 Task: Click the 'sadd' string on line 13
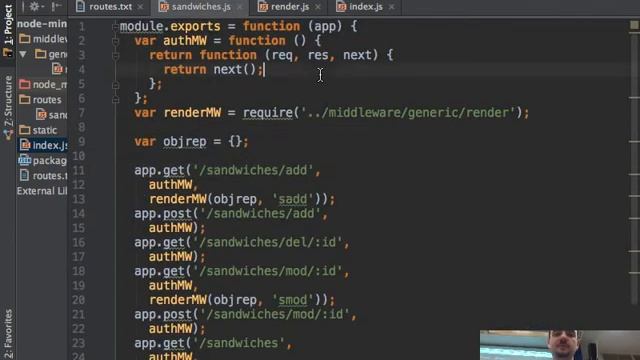point(293,199)
